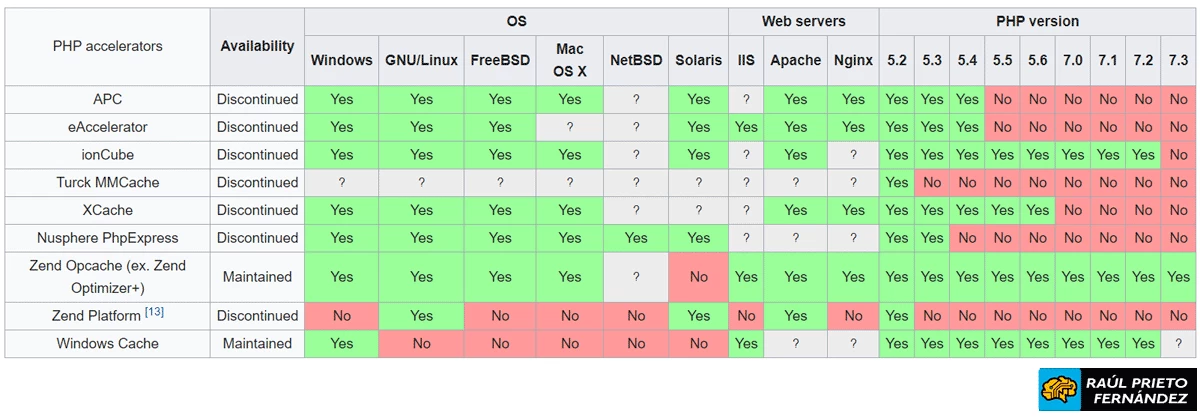
Task: Select the "NetBSD" column header
Action: pos(635,60)
